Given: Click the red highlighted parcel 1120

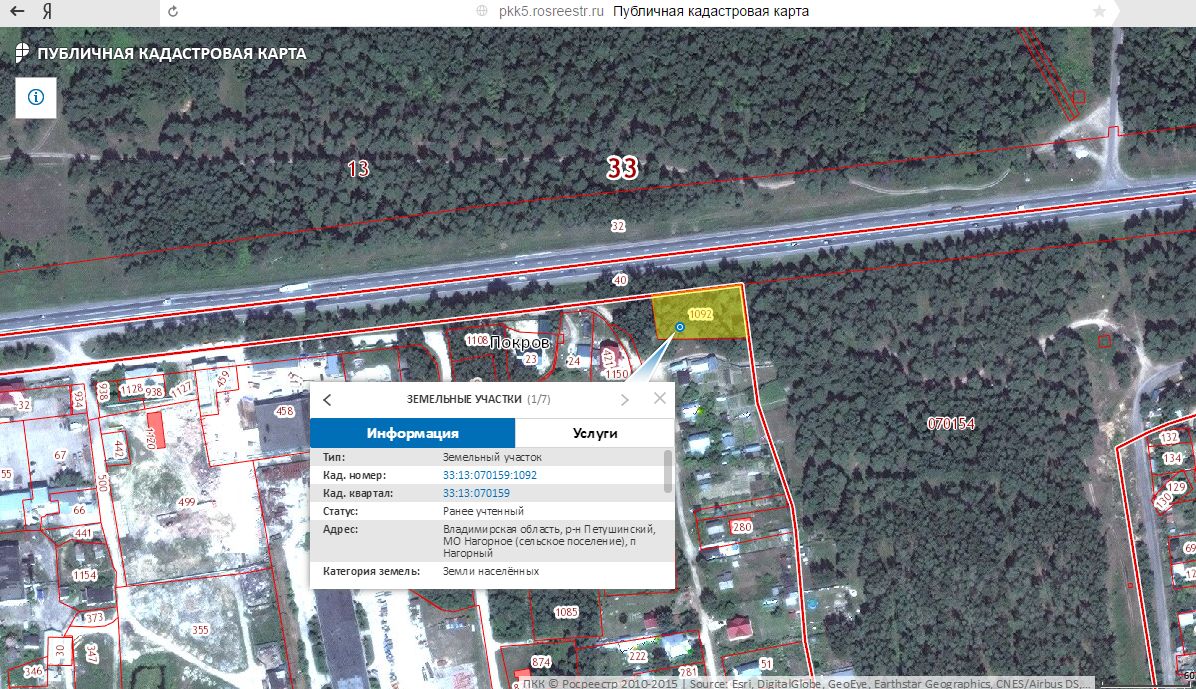Looking at the screenshot, I should pos(156,430).
